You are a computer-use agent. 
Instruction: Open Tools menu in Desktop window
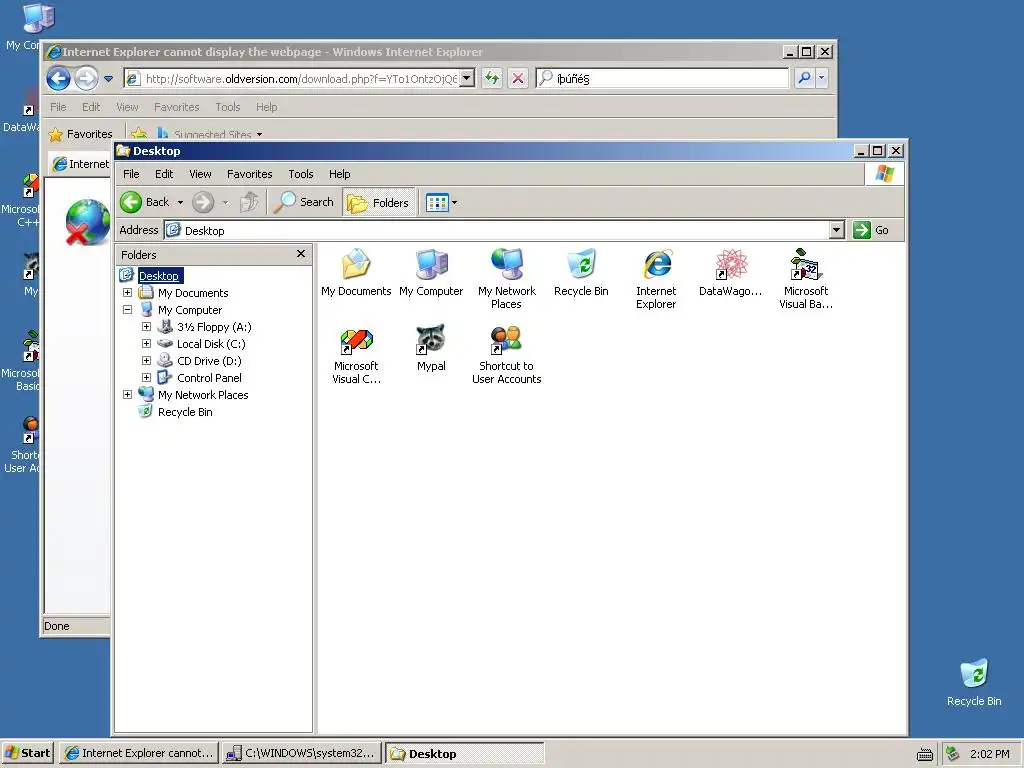(301, 174)
